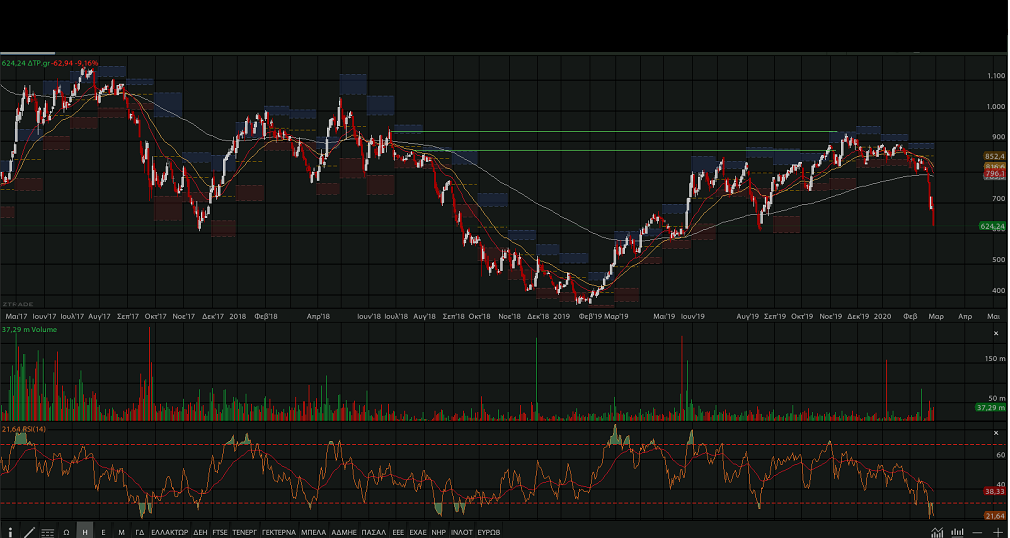
Task: Toggle the H daily timeframe button
Action: click(84, 532)
